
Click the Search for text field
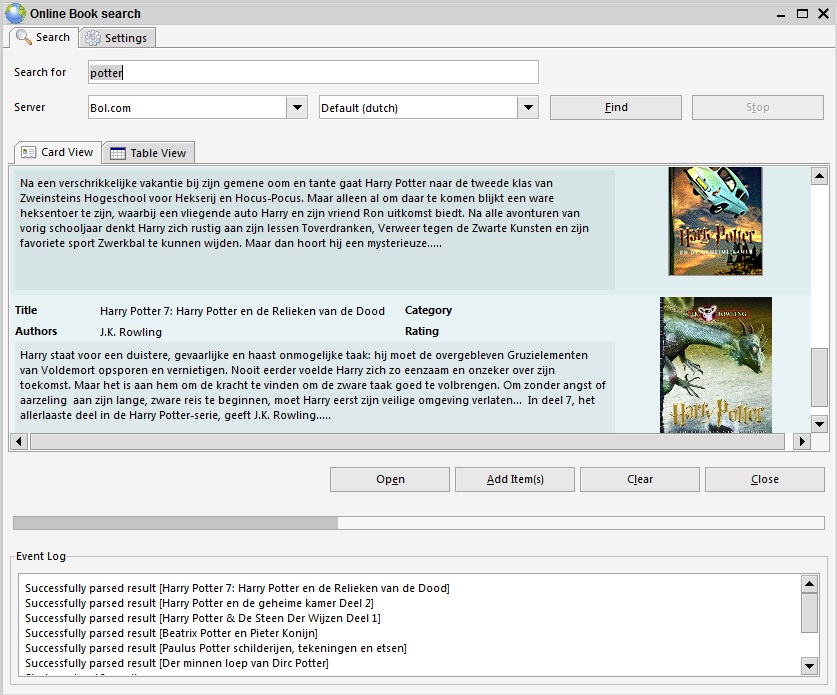pyautogui.click(x=313, y=72)
